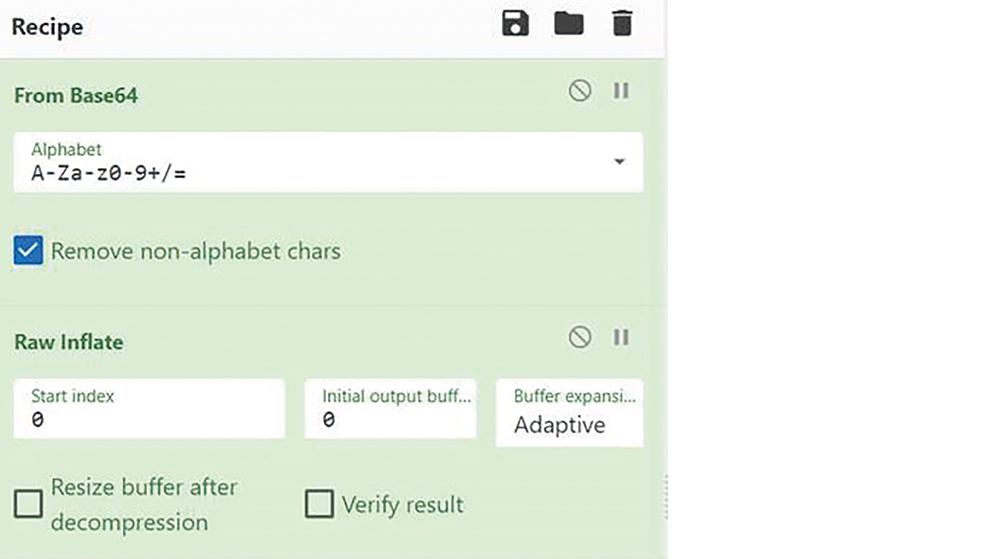The height and width of the screenshot is (559, 1000).
Task: Click the Recipe panel header
Action: click(x=47, y=27)
